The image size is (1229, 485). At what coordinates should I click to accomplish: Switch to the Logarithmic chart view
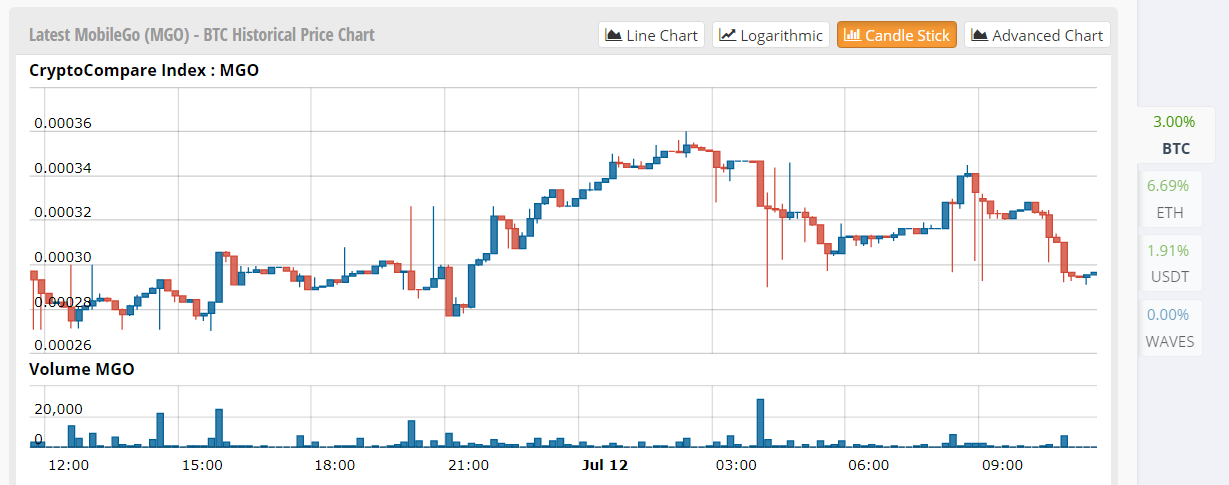[771, 35]
